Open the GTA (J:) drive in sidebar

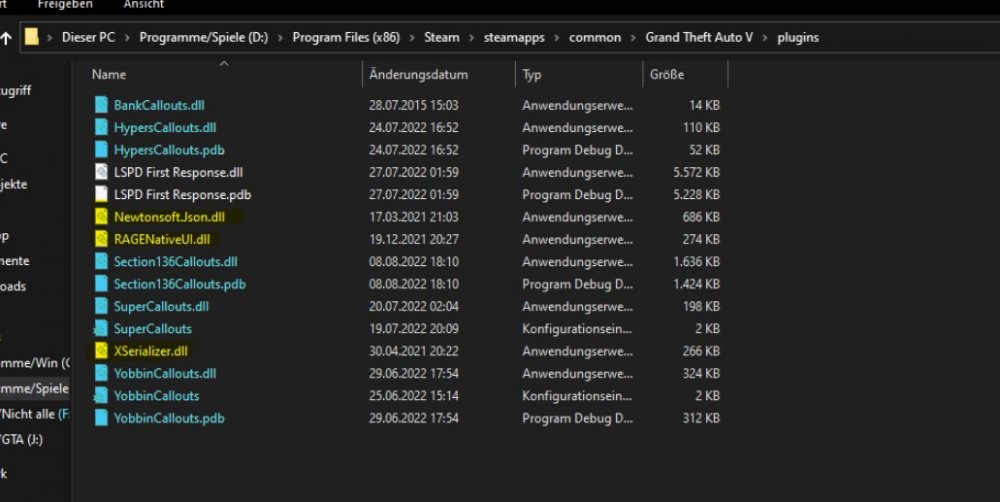[21, 439]
